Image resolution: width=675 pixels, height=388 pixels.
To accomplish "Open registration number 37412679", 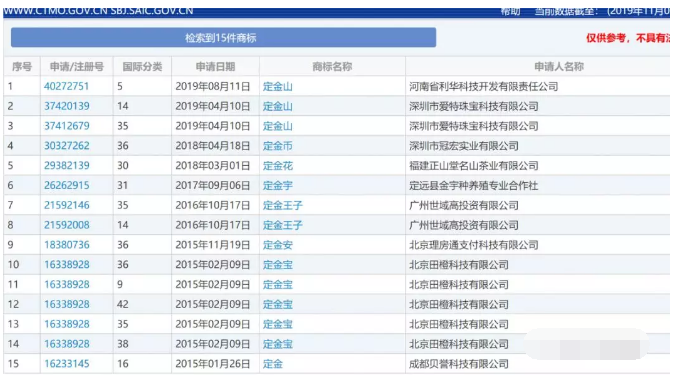I will coord(66,126).
